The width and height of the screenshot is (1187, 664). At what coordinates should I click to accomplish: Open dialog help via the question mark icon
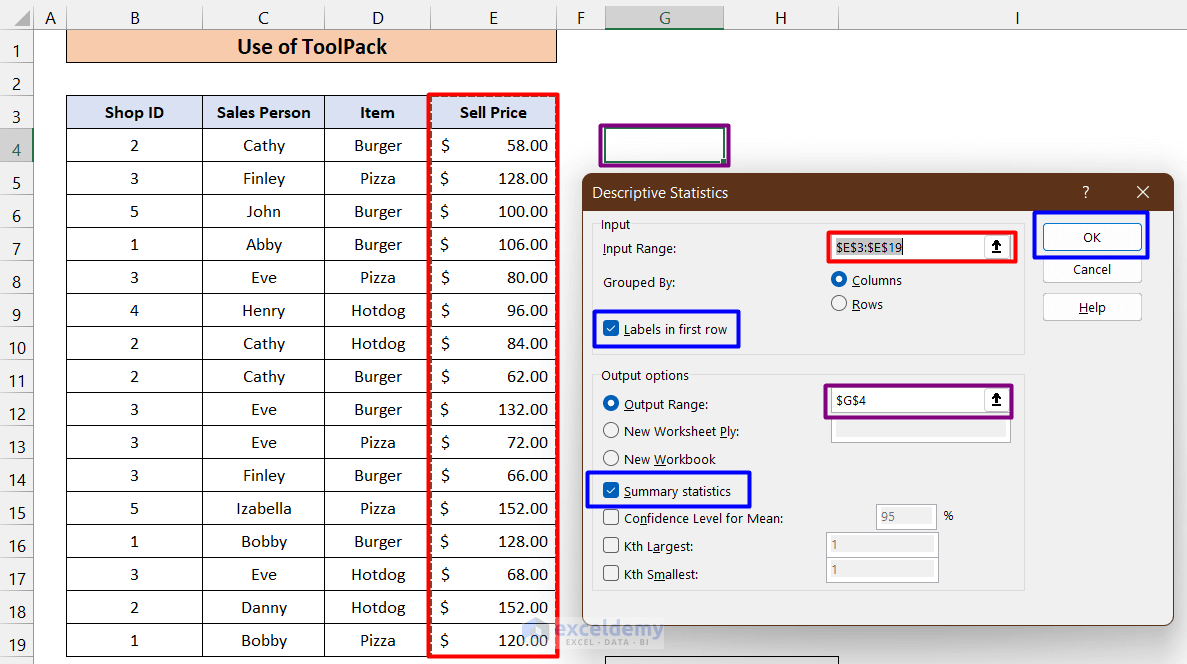(1085, 192)
